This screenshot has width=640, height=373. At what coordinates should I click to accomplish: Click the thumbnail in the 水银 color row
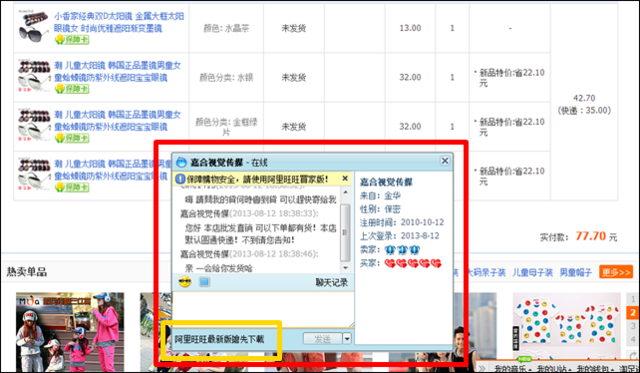point(34,76)
